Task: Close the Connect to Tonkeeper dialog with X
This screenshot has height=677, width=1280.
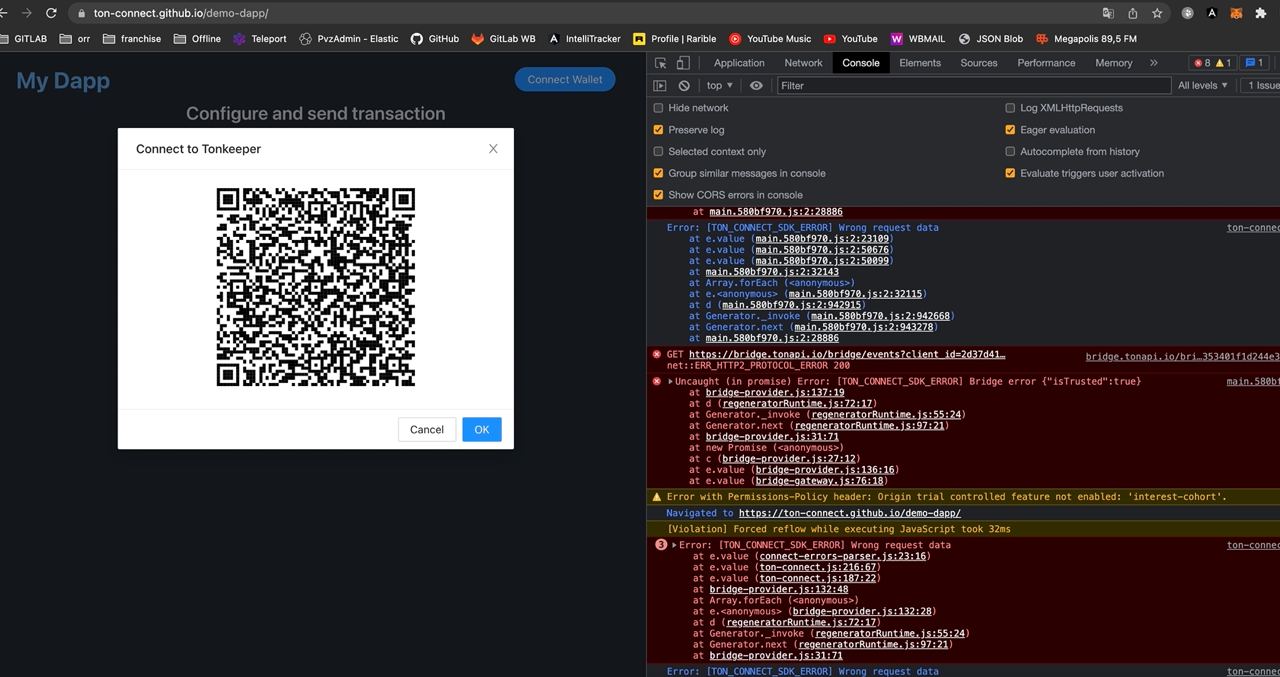Action: coord(493,148)
